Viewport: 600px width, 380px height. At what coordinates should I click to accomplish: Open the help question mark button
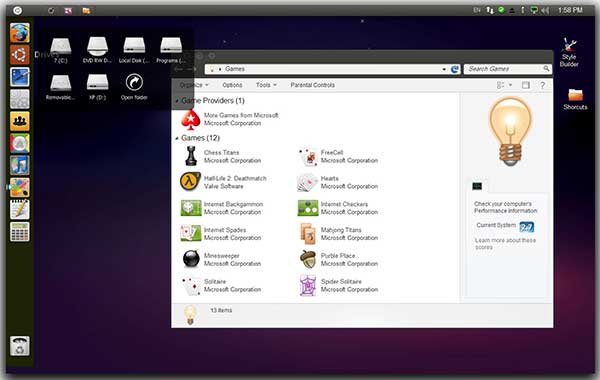(x=543, y=85)
